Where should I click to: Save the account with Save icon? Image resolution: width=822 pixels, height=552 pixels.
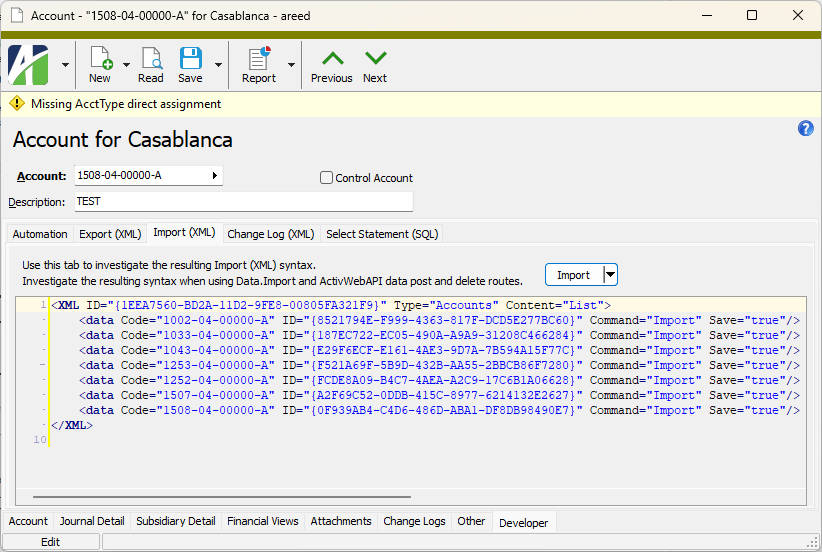[190, 64]
